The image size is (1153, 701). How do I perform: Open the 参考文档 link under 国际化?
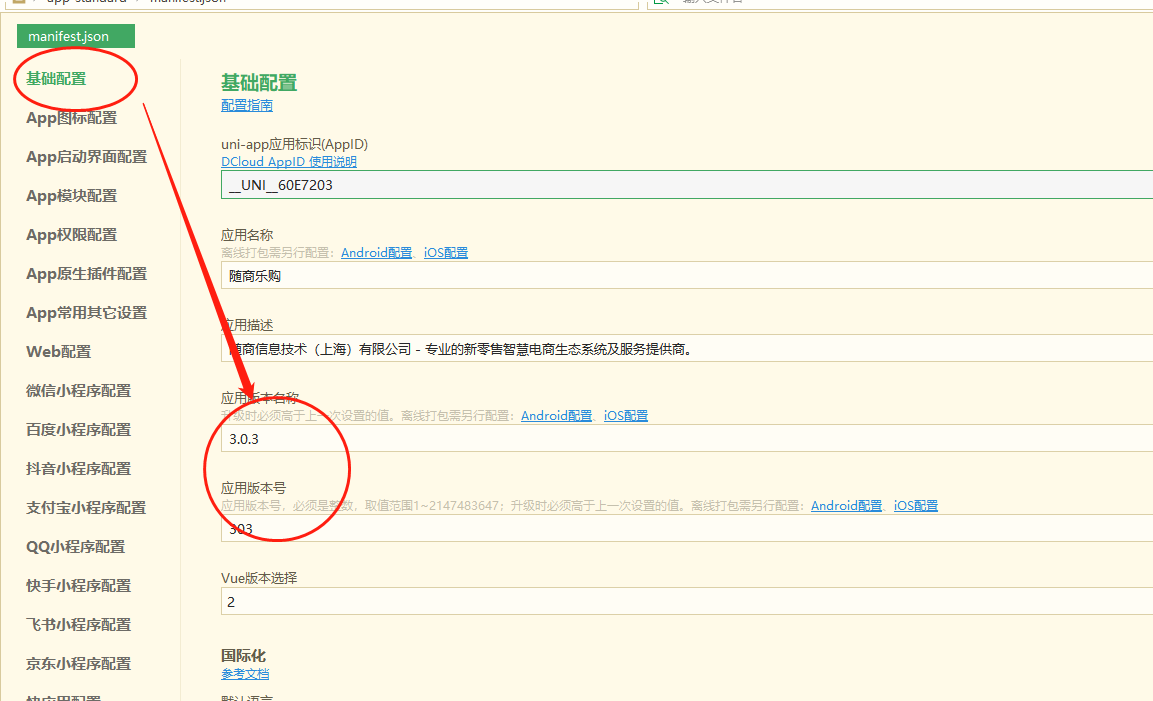245,674
